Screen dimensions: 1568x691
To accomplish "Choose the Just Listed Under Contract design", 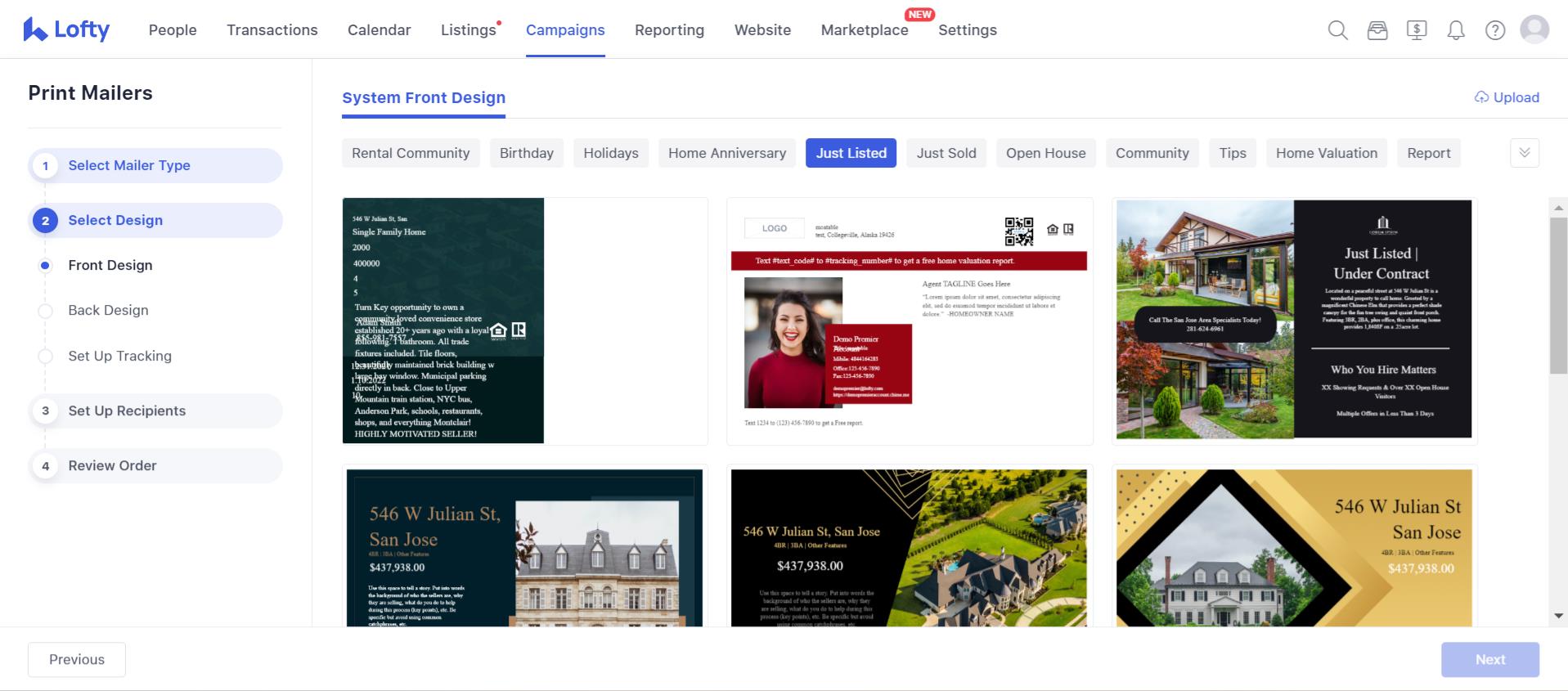I will [x=1294, y=321].
